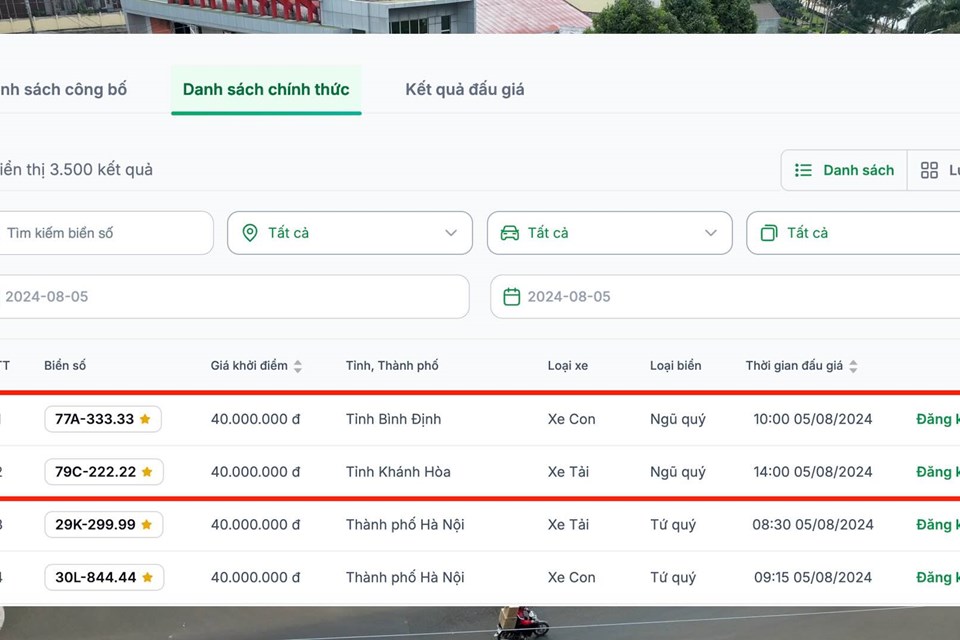960x640 pixels.
Task: Sort by Giá khởi điểm column
Action: (x=298, y=366)
